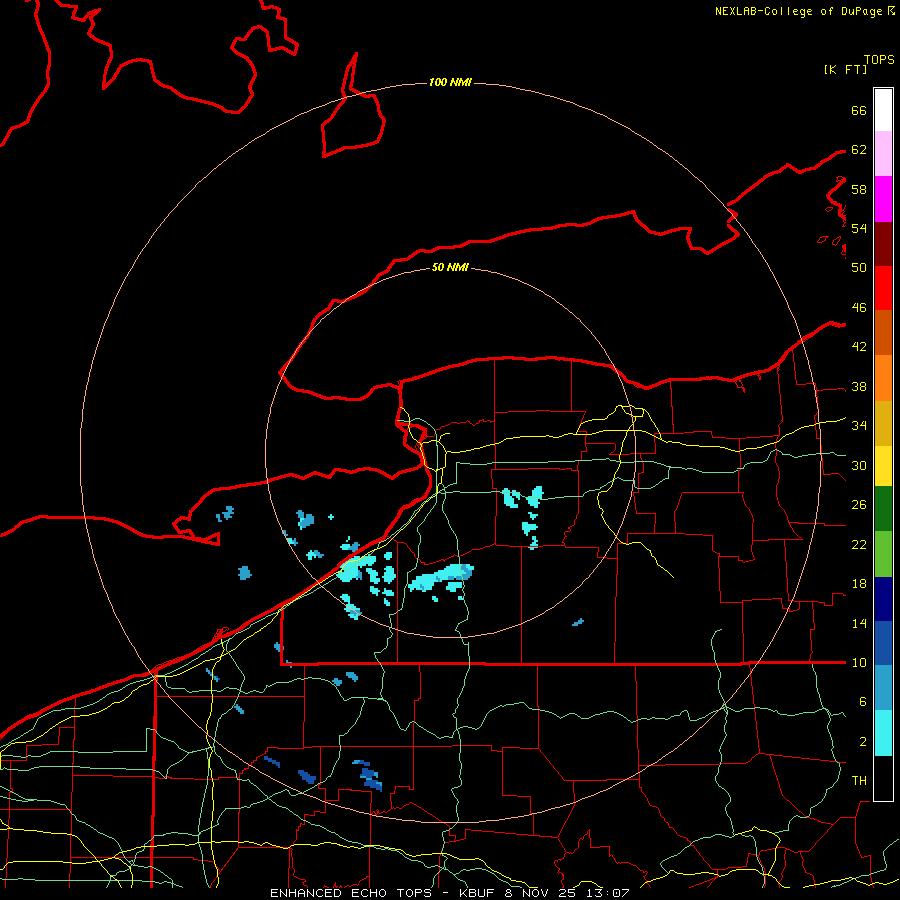
Task: Click the "50 NMI" range ring label
Action: click(450, 267)
